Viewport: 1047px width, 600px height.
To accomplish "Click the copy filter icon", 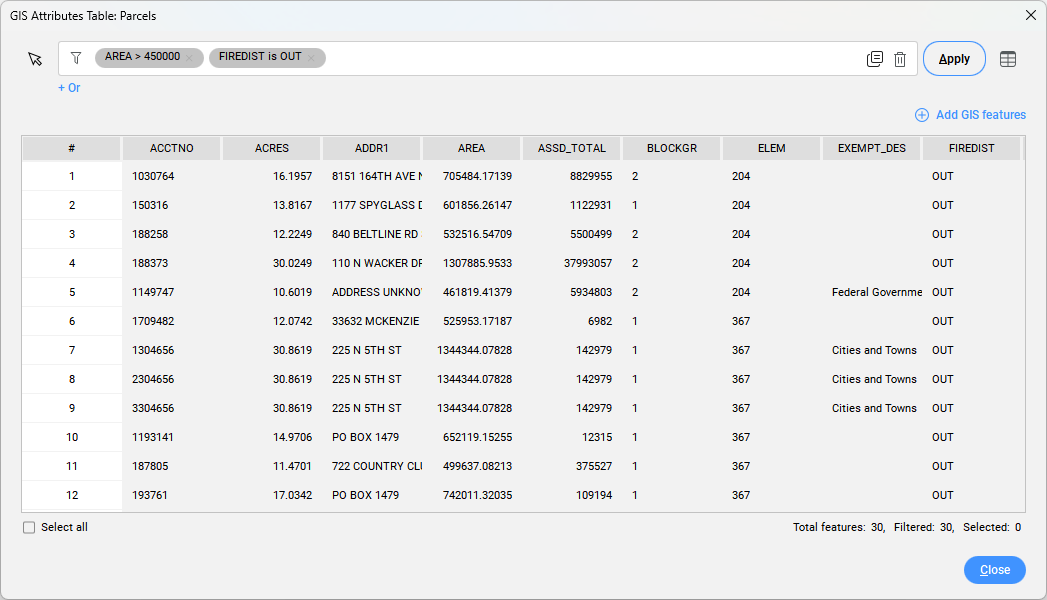I will coord(875,59).
